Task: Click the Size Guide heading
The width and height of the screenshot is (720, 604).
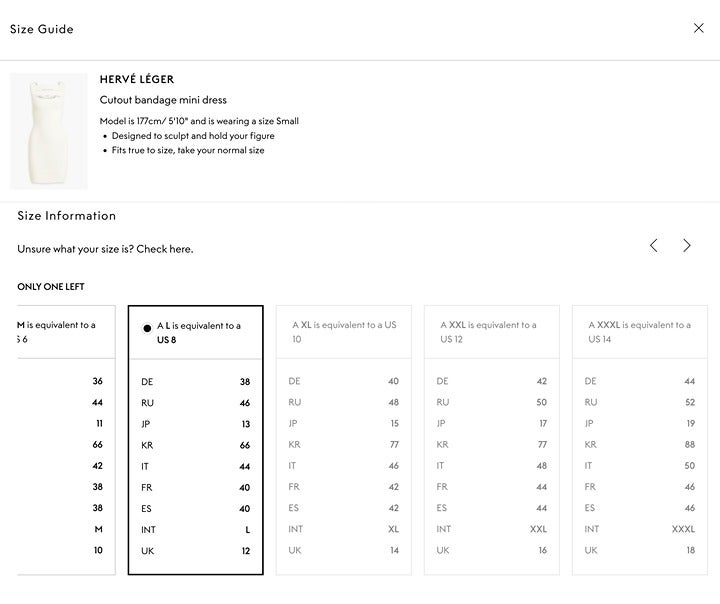Action: click(x=42, y=29)
